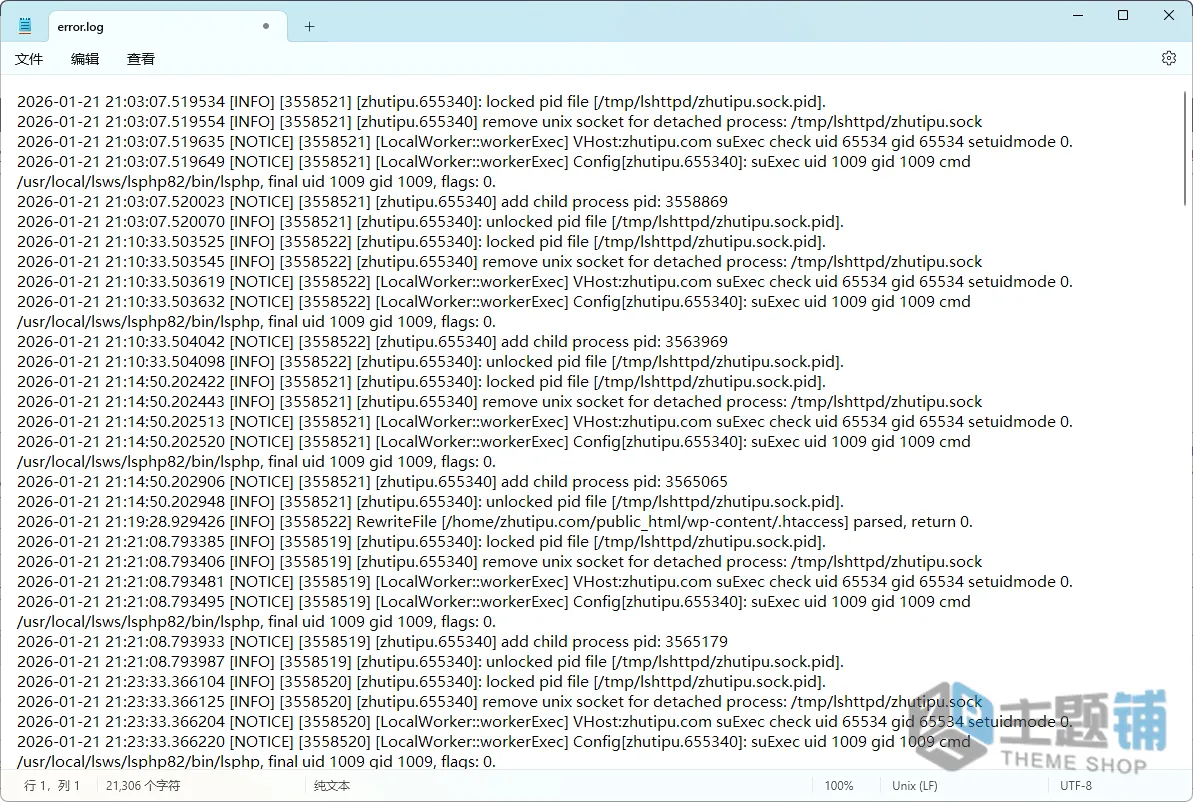Close the Notepad window
Screen dimensions: 1193x802
pos(1169,15)
